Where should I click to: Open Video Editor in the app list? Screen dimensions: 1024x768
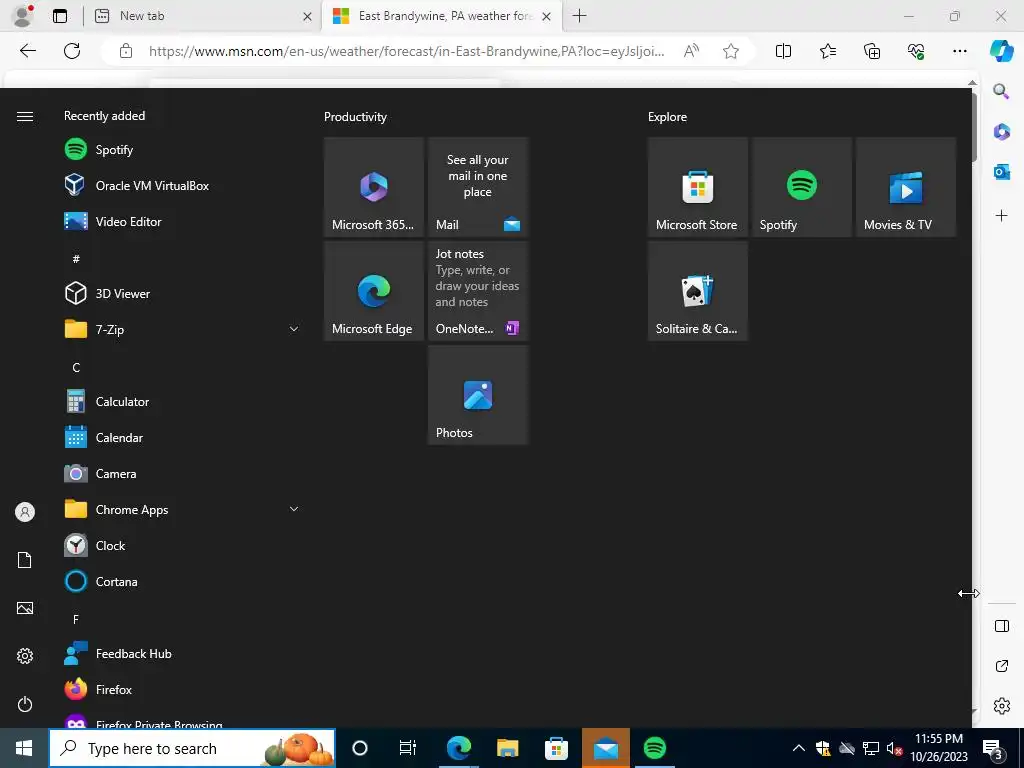pos(182,221)
